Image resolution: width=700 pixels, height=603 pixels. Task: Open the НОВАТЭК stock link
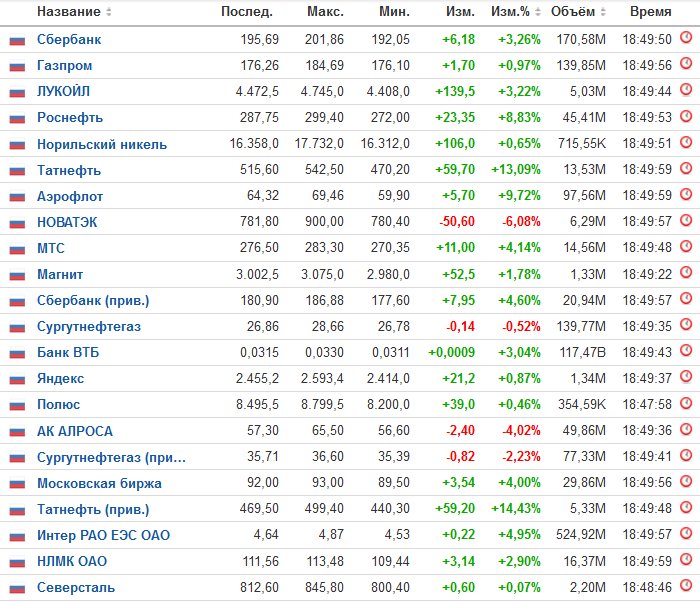coord(67,222)
